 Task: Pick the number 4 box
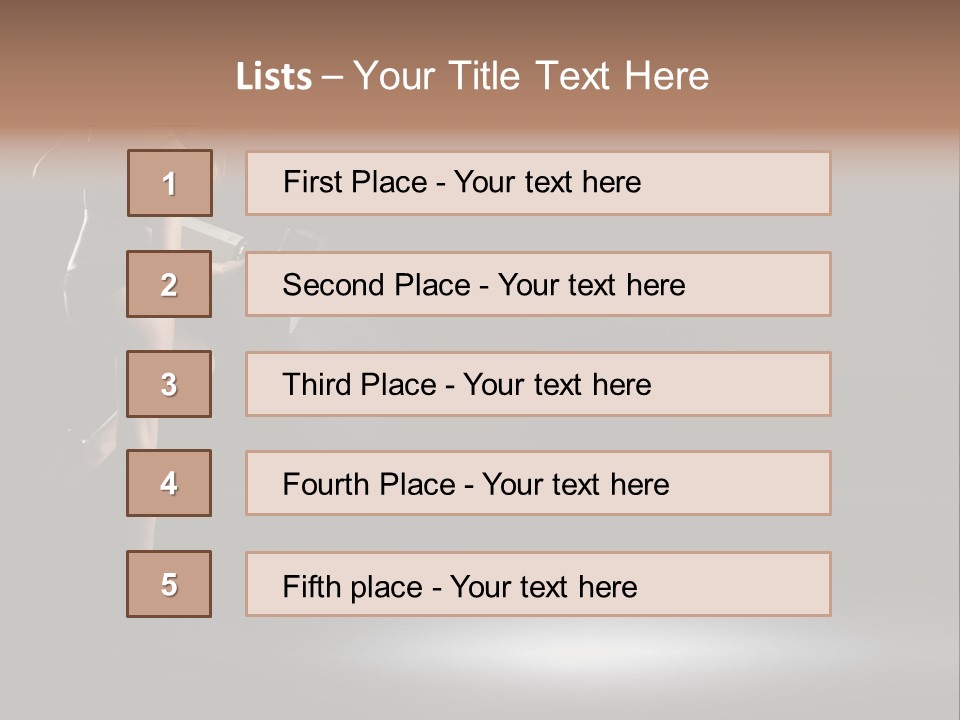pos(169,484)
